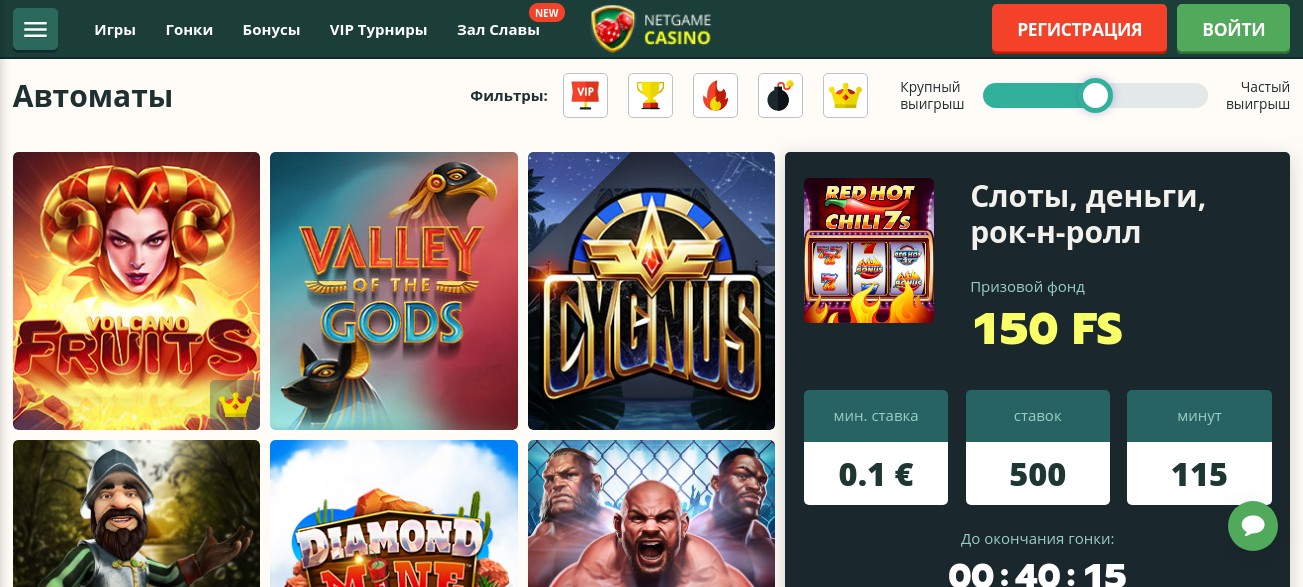
Task: Launch Valley of the Gods slot
Action: (x=394, y=291)
